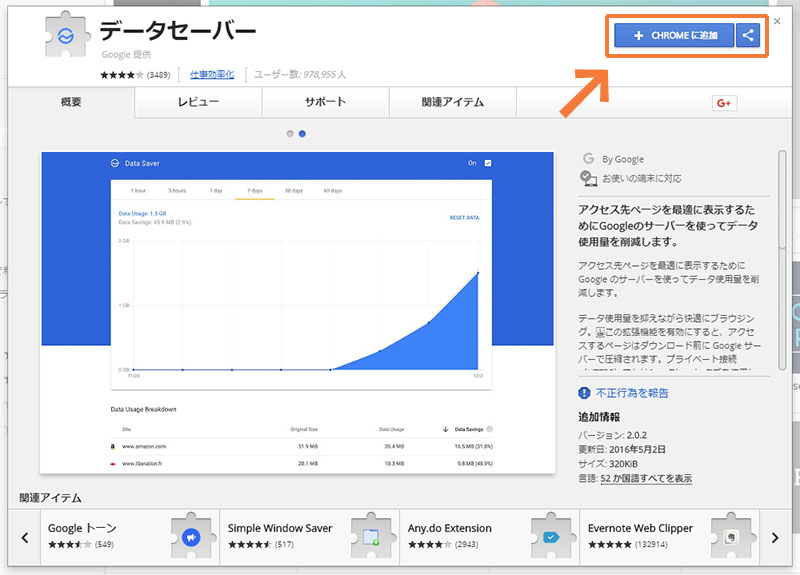Toggle the On checkbox in the screenshot

pyautogui.click(x=488, y=163)
